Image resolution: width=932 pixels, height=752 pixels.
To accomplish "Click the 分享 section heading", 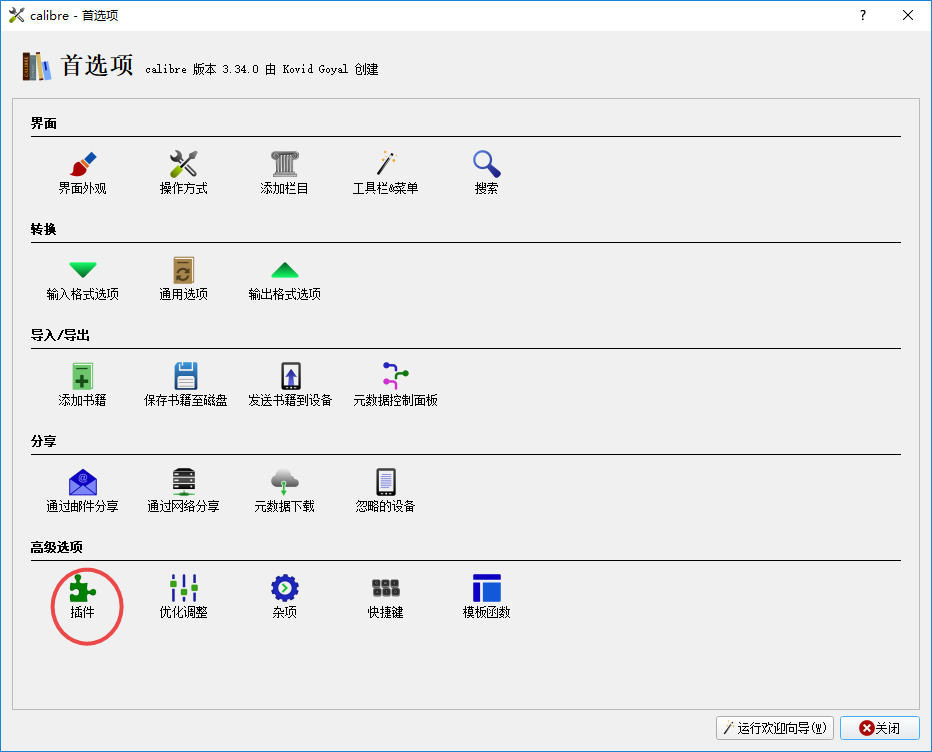I will tap(44, 441).
